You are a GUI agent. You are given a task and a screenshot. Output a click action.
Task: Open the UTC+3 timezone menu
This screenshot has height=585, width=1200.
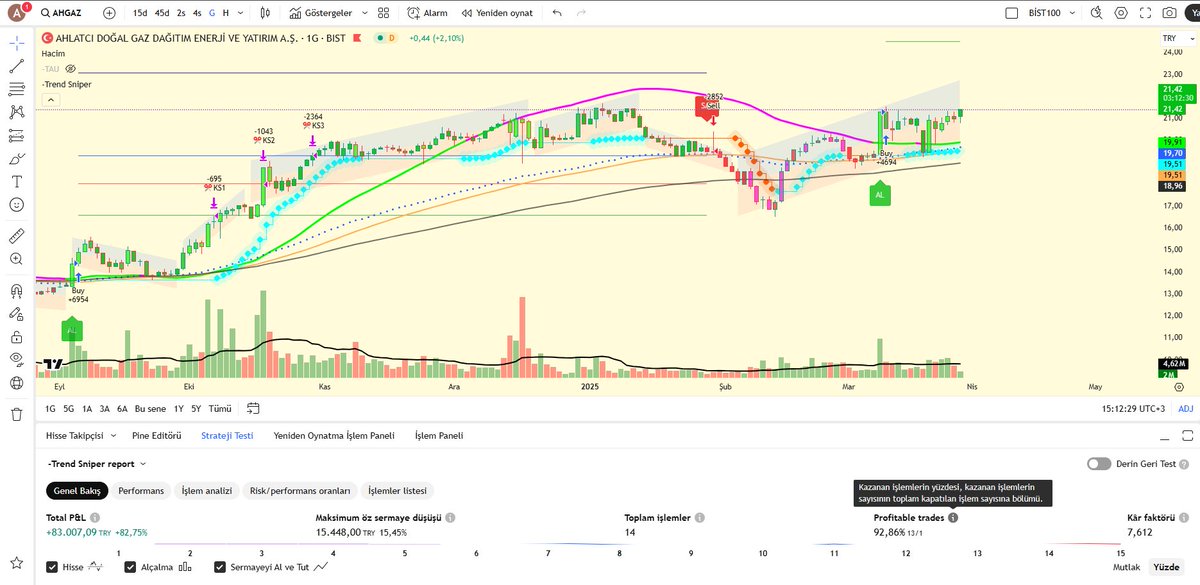click(x=1133, y=408)
